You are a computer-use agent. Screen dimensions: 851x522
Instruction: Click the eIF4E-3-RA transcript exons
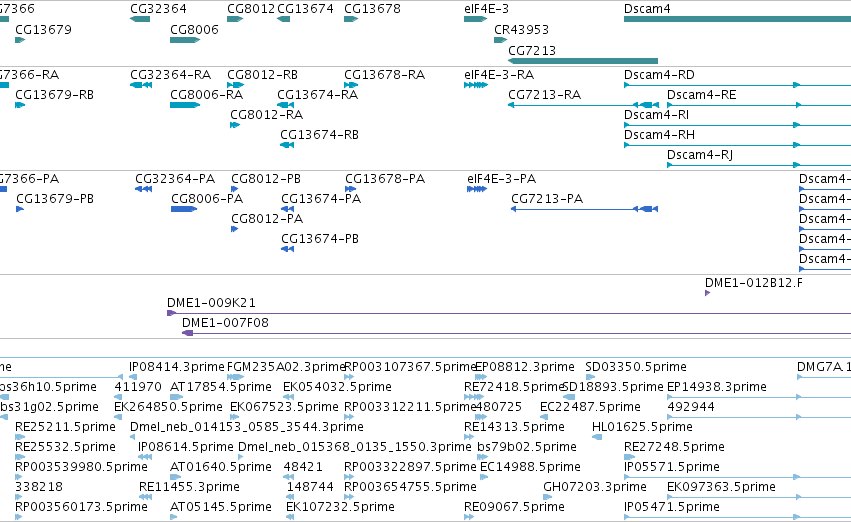point(476,85)
